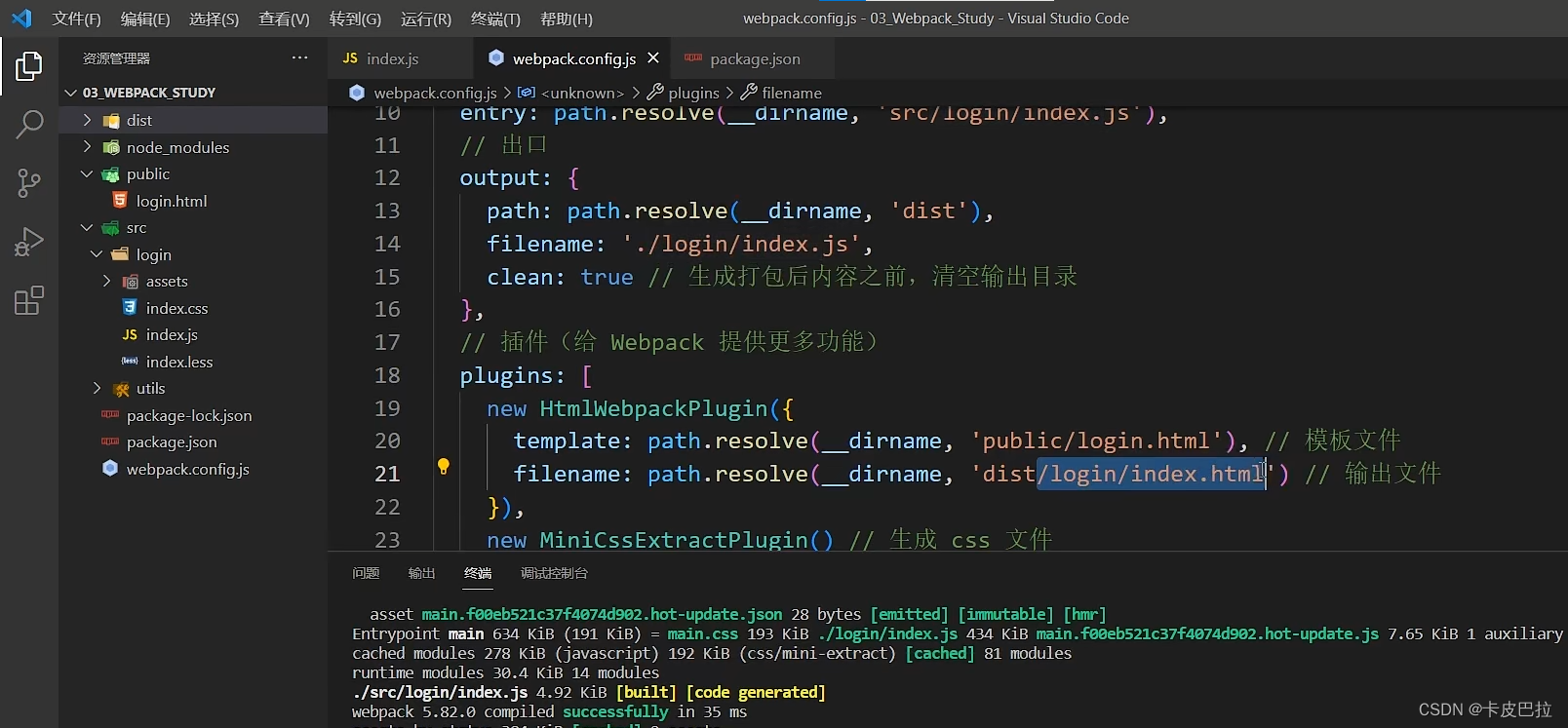The width and height of the screenshot is (1568, 728).
Task: Click the HTML5 icon beside login.html
Action: pyautogui.click(x=120, y=201)
